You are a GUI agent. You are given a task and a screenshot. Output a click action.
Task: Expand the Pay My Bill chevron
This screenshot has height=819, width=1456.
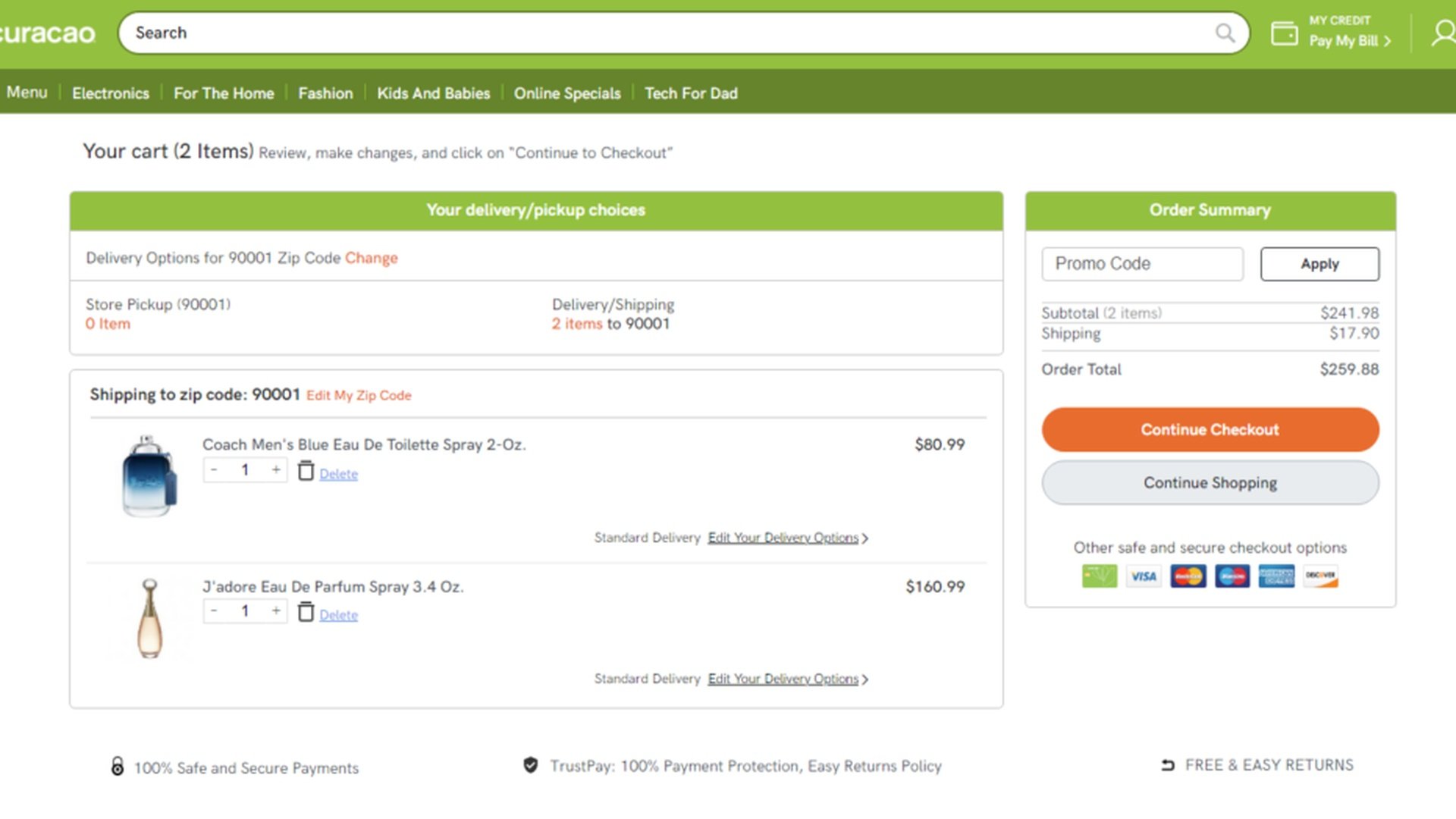click(x=1387, y=42)
